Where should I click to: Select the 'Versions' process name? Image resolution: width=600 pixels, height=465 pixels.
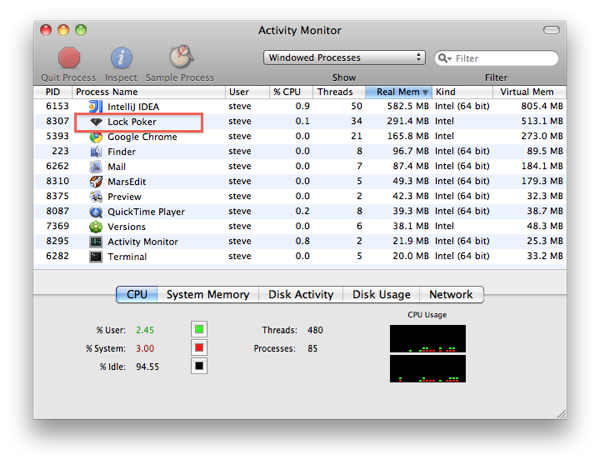click(127, 227)
